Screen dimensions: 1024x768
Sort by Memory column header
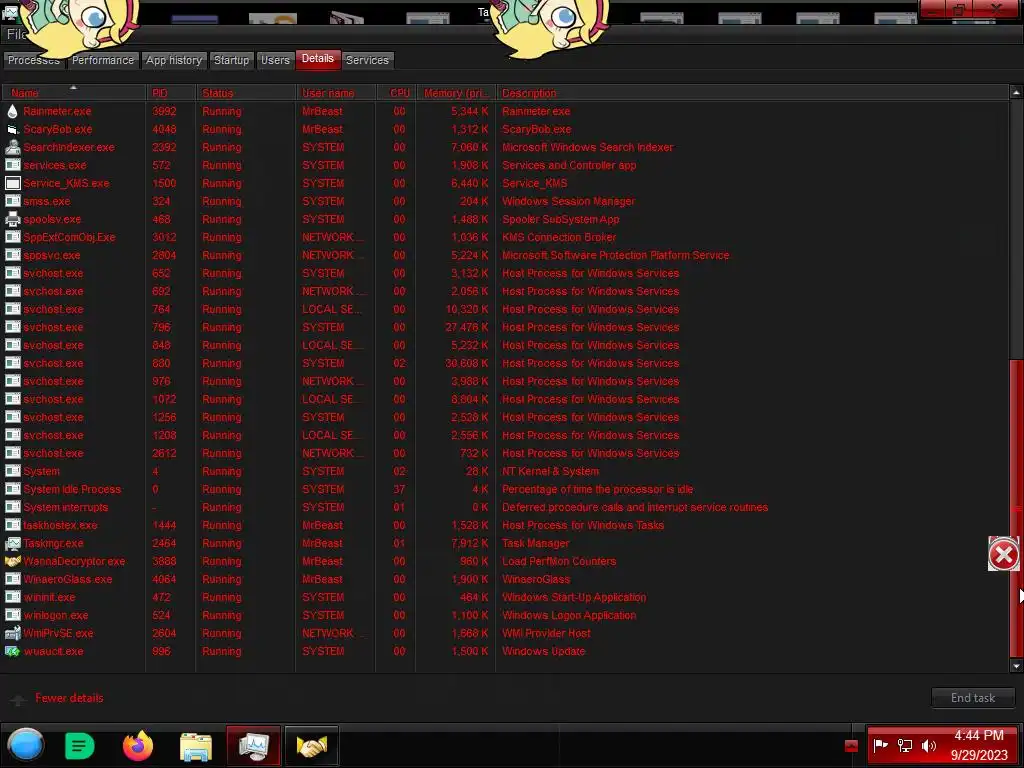pos(456,93)
